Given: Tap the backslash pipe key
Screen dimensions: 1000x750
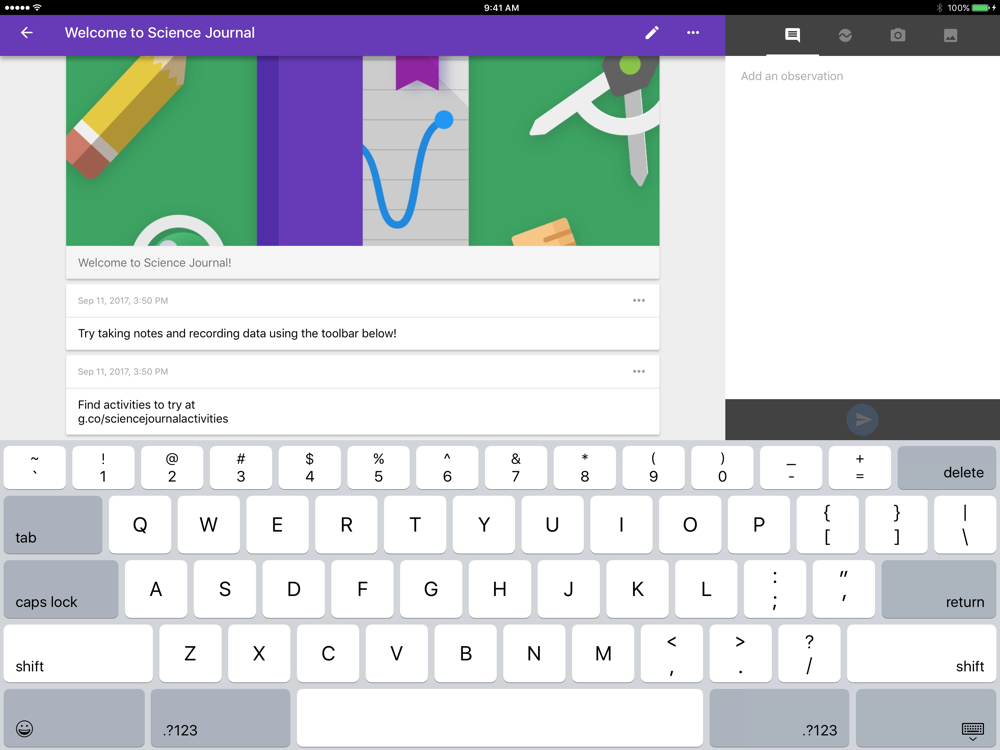Looking at the screenshot, I should pyautogui.click(x=965, y=525).
